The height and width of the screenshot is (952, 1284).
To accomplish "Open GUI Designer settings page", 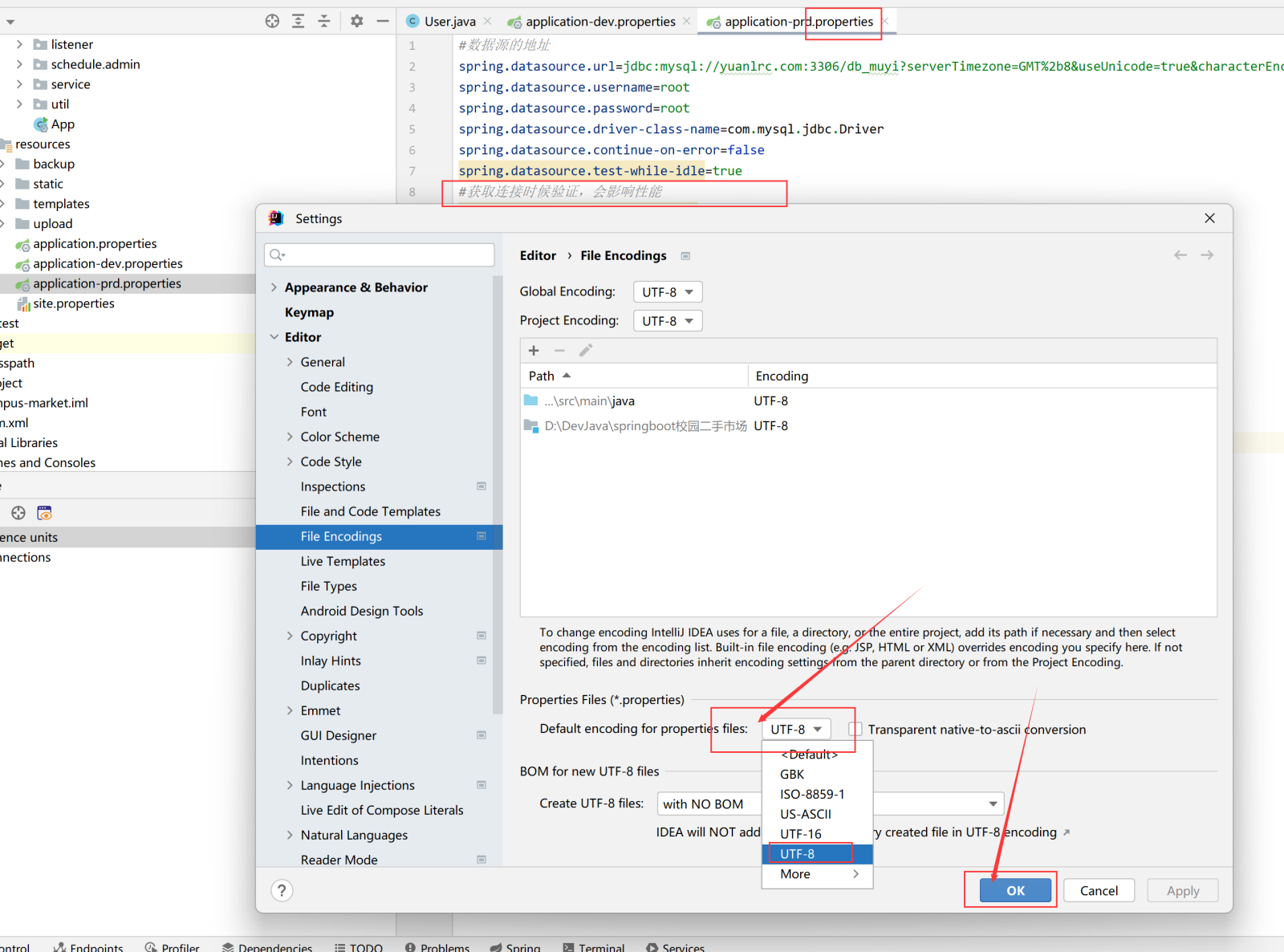I will point(339,735).
